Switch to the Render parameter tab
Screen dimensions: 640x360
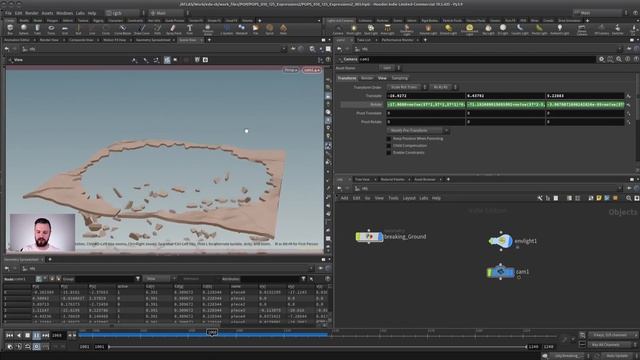pyautogui.click(x=367, y=78)
